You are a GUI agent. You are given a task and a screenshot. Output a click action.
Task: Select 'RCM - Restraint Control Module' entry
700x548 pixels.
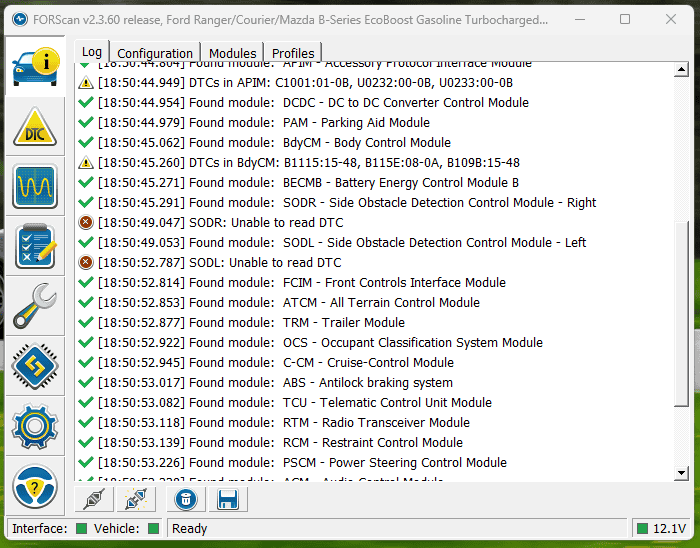point(280,443)
